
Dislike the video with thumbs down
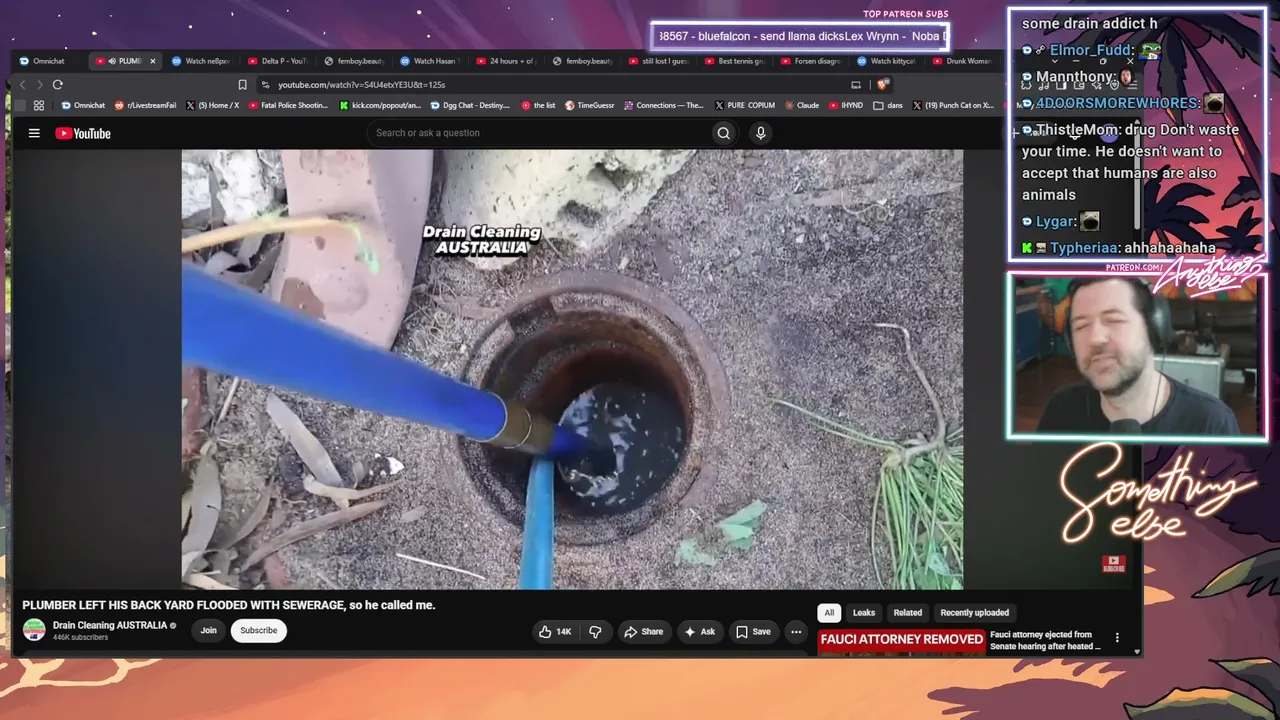pos(595,632)
